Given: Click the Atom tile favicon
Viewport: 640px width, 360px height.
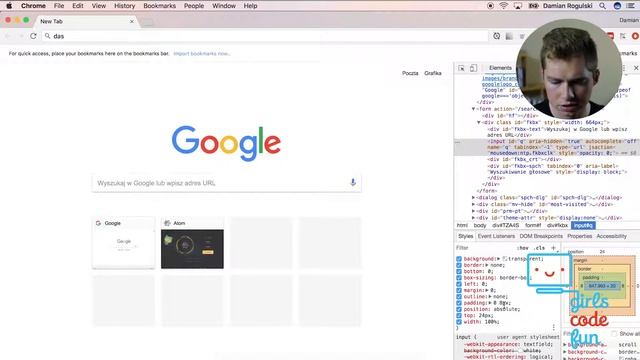Looking at the screenshot, I should click(x=167, y=223).
